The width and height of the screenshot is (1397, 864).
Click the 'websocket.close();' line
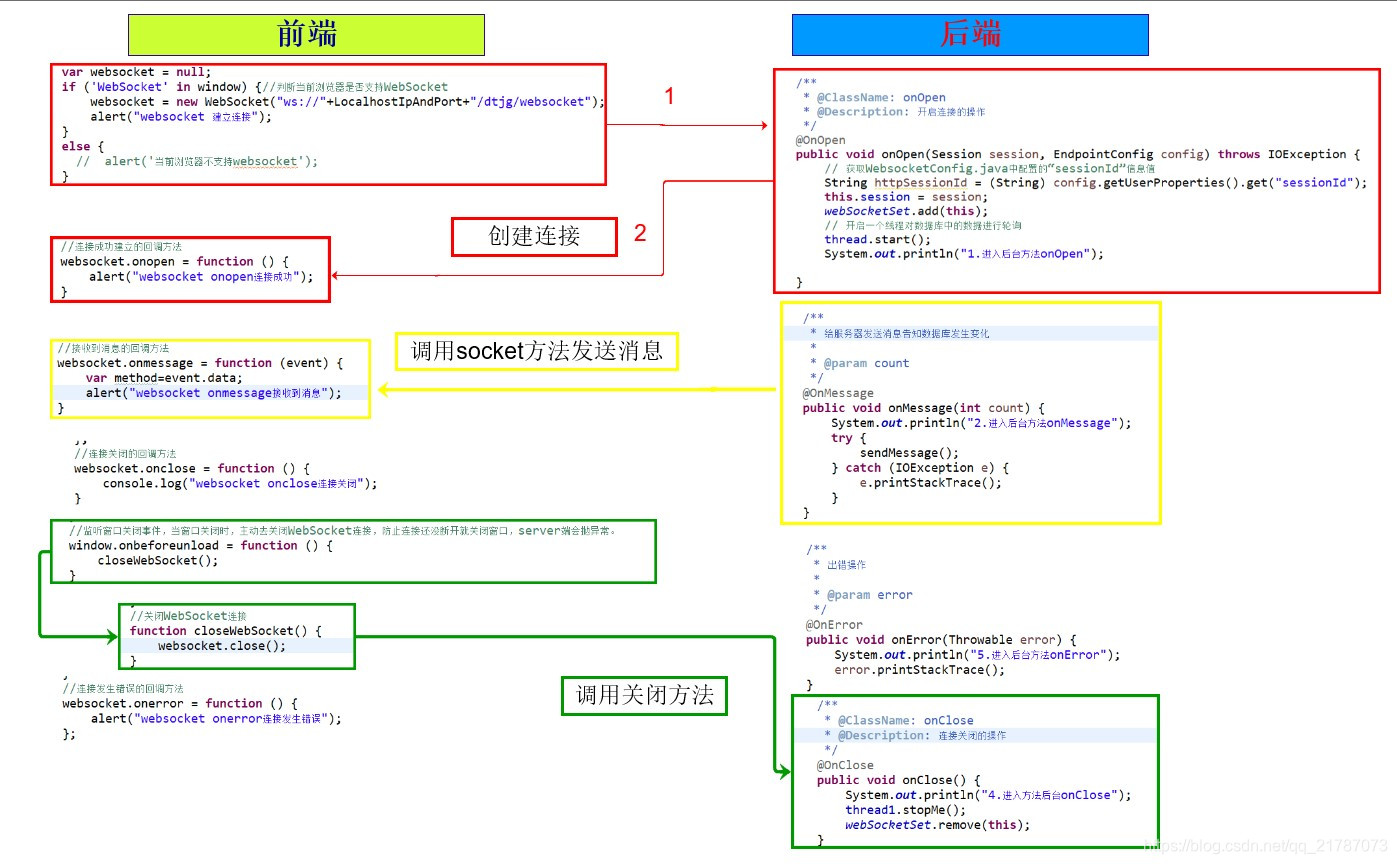tap(221, 645)
